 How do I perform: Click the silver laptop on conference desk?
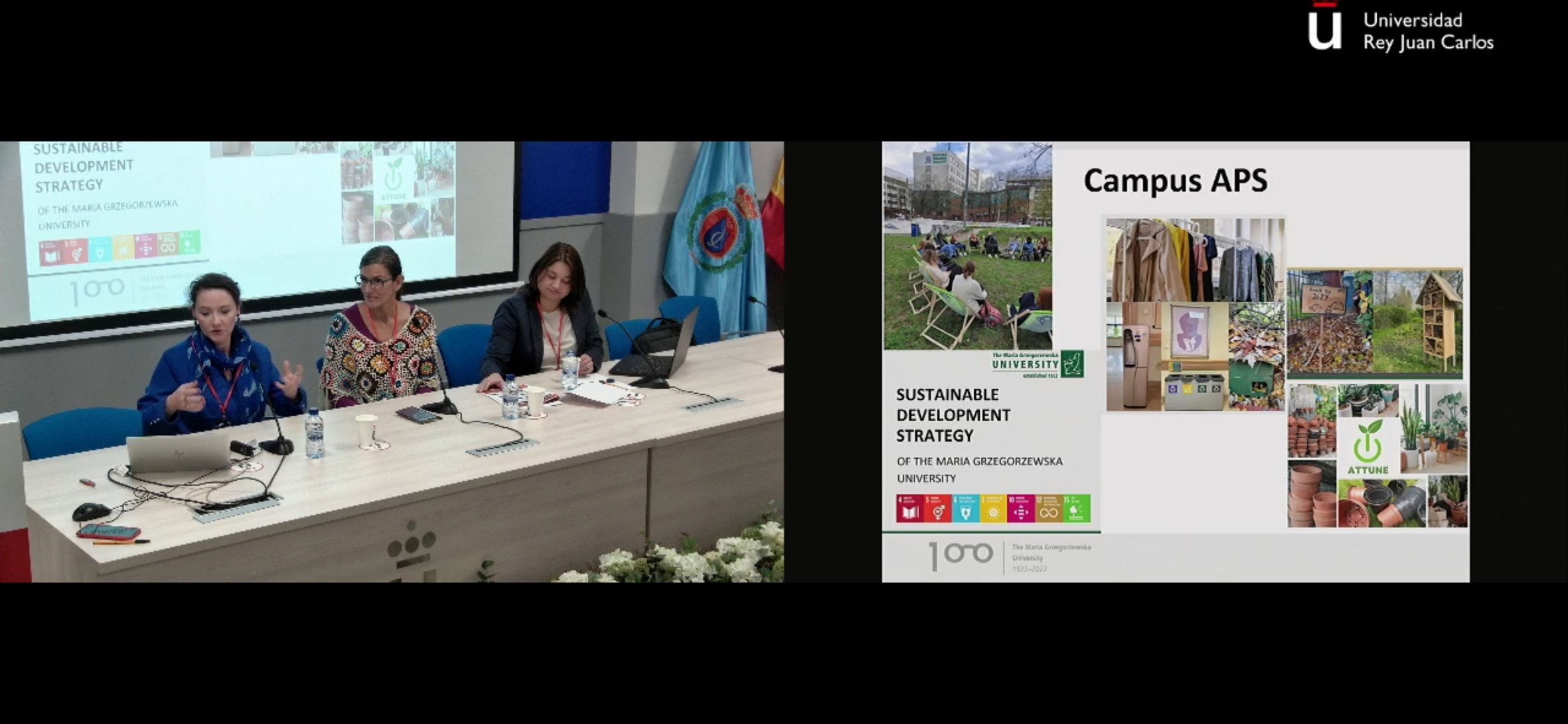178,454
